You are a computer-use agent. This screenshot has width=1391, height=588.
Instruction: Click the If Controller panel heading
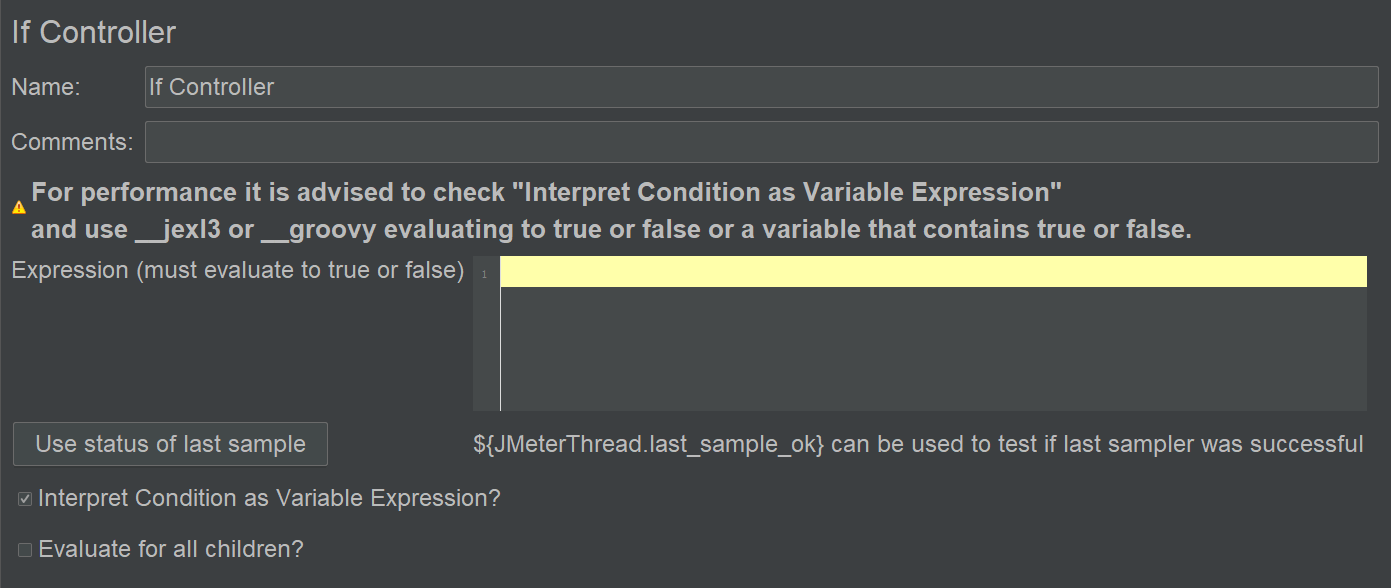click(94, 32)
